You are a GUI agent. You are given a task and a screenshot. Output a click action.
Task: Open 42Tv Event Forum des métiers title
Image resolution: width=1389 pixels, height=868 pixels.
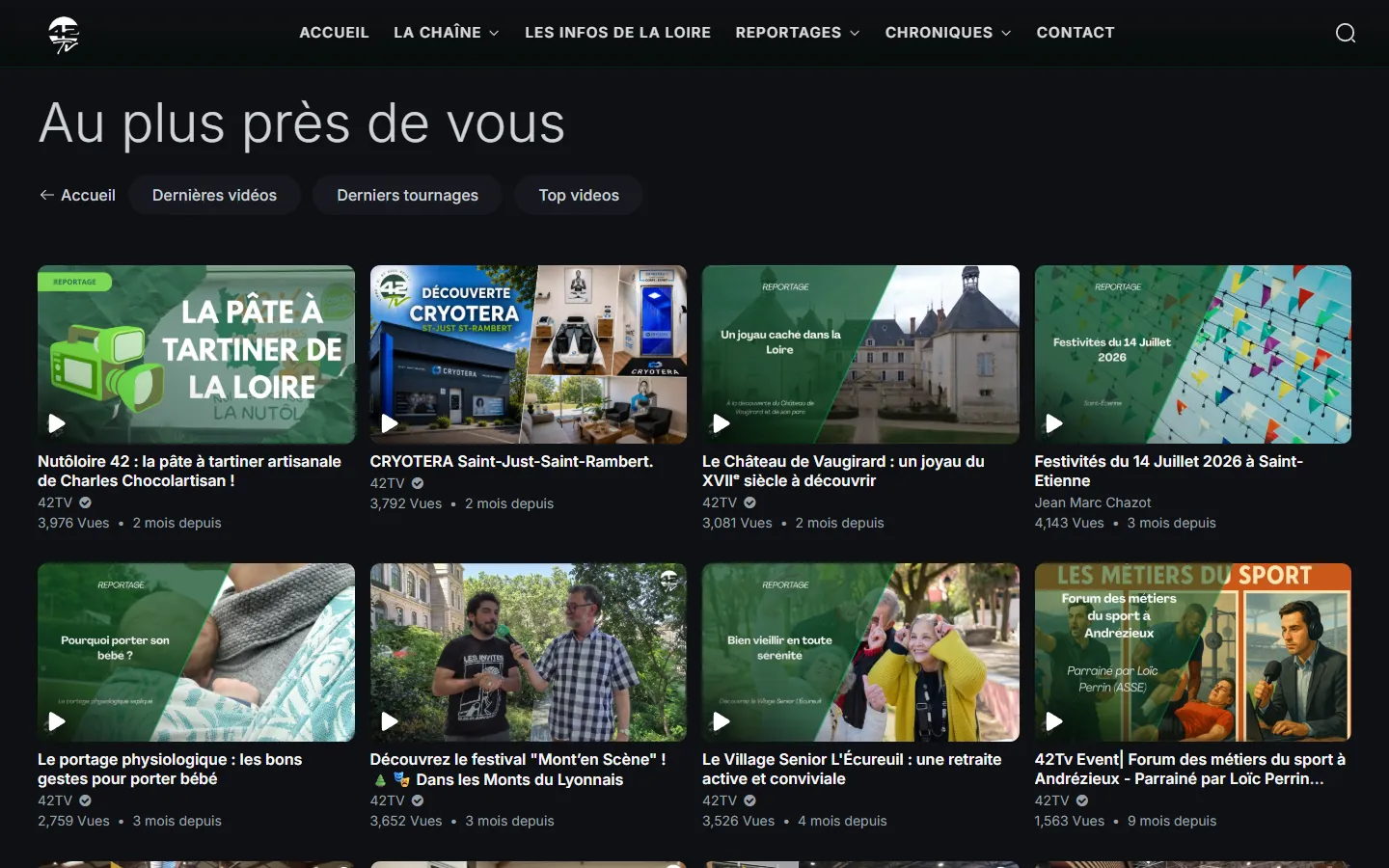pos(1189,769)
